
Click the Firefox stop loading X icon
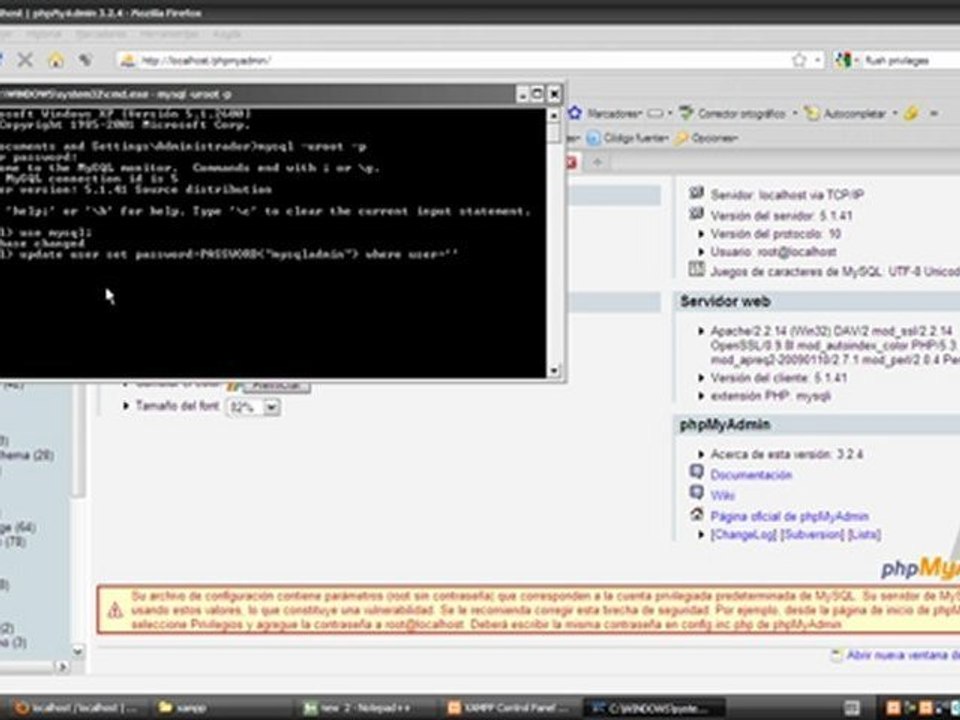point(25,59)
